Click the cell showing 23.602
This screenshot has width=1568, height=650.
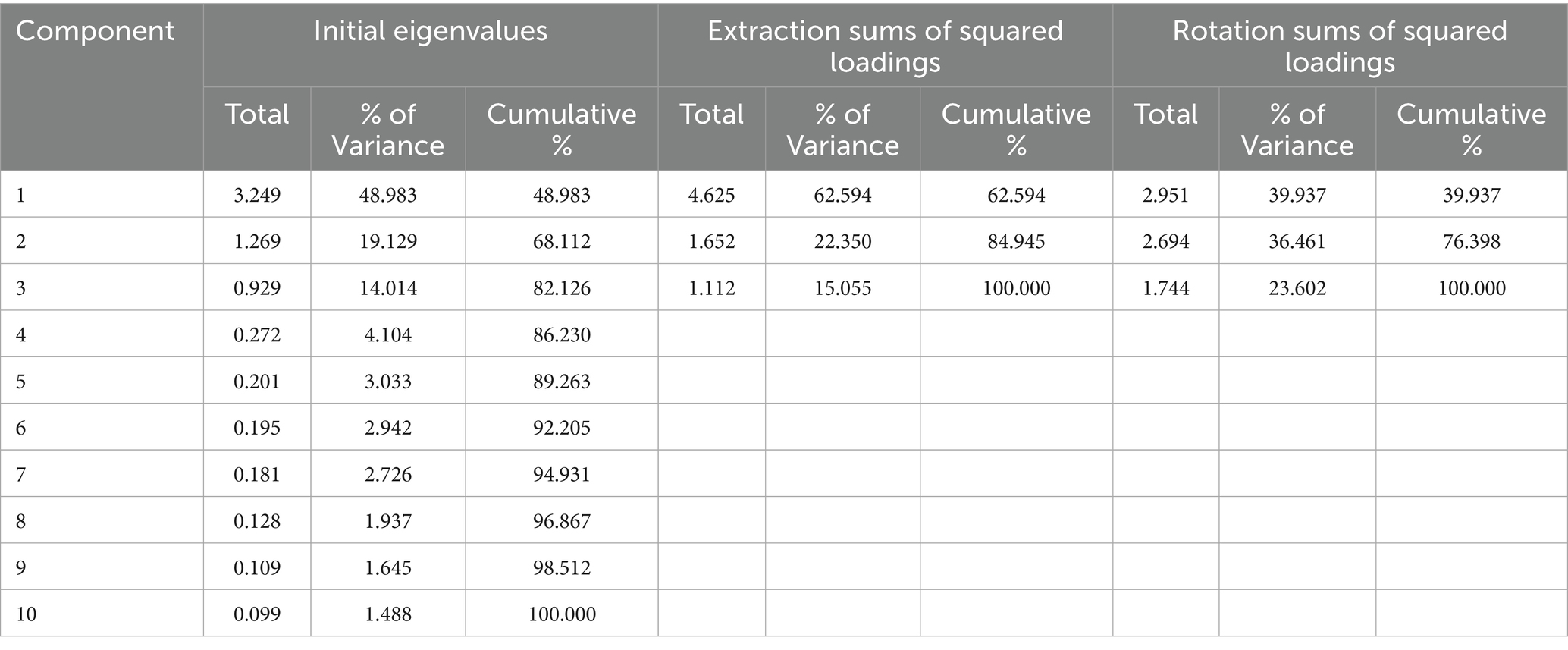click(1297, 288)
